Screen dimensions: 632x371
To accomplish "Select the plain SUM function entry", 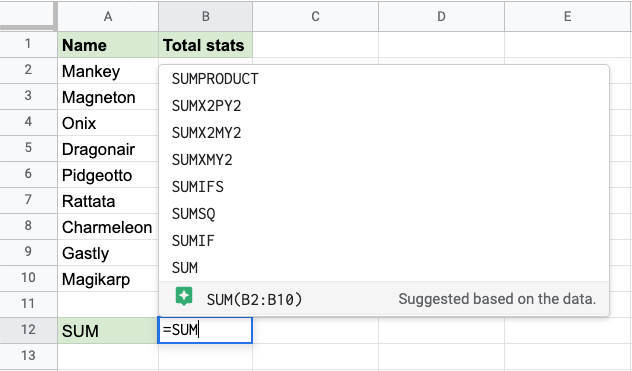I will 384,268.
